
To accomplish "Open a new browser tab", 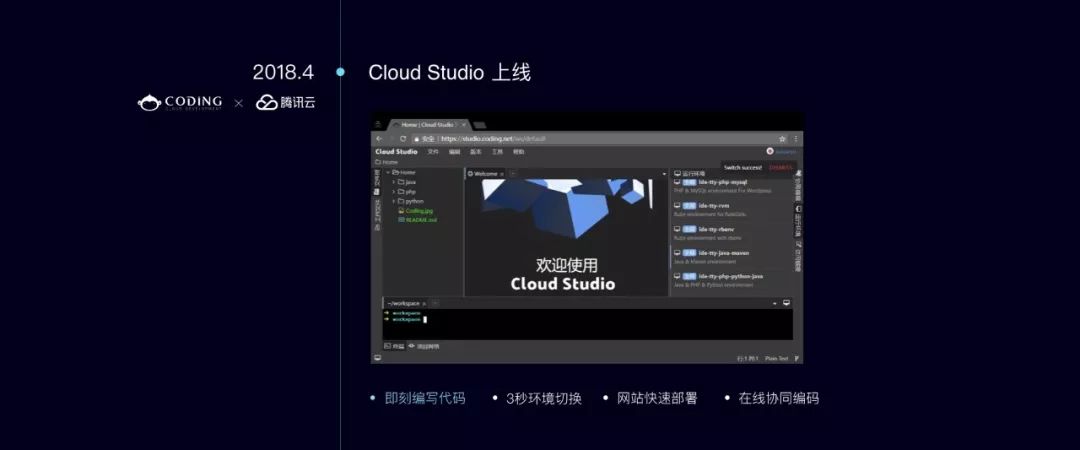I will tap(479, 125).
